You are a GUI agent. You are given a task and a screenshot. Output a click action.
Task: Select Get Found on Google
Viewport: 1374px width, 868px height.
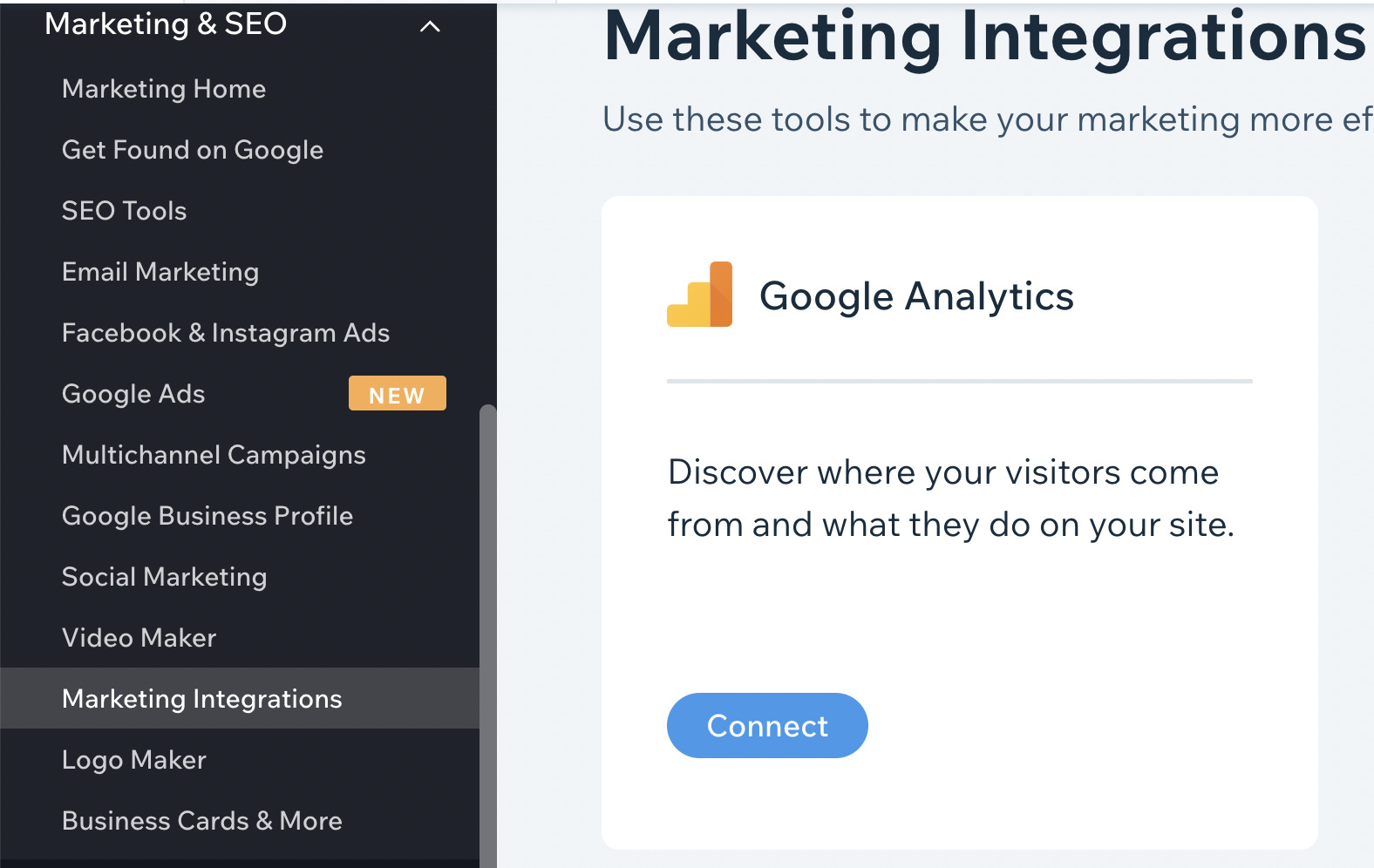[193, 149]
